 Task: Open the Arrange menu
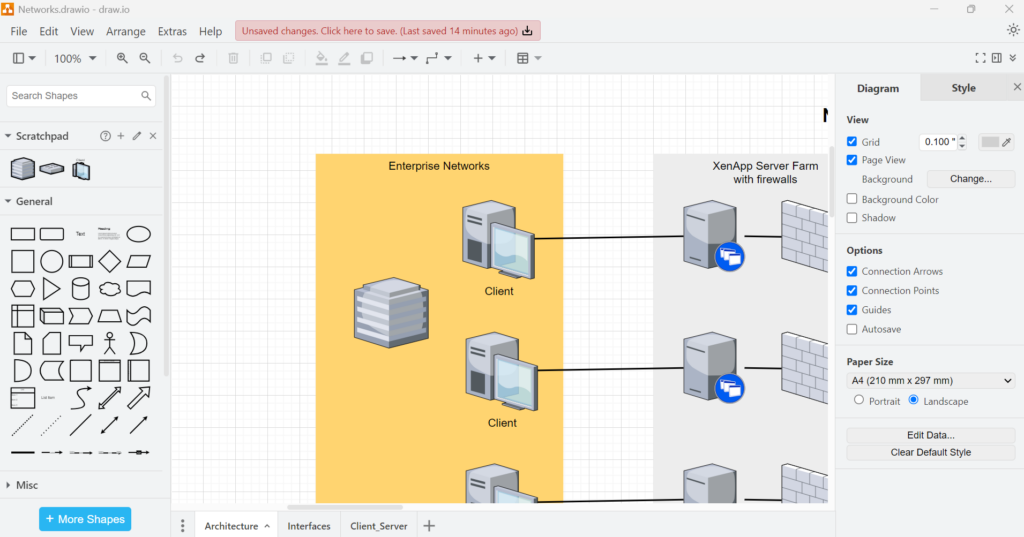coord(126,32)
